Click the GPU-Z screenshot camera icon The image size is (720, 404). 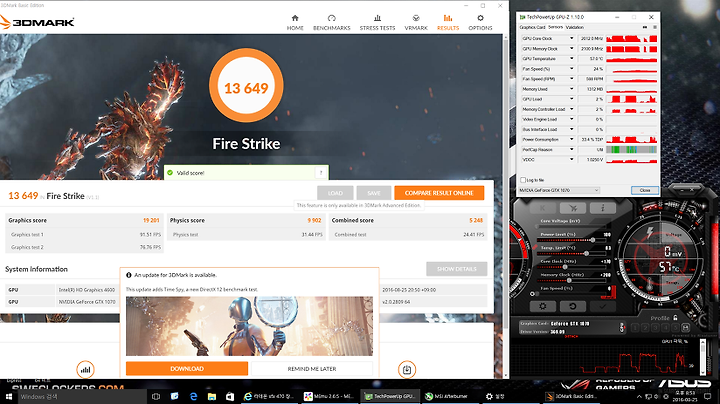click(x=645, y=27)
